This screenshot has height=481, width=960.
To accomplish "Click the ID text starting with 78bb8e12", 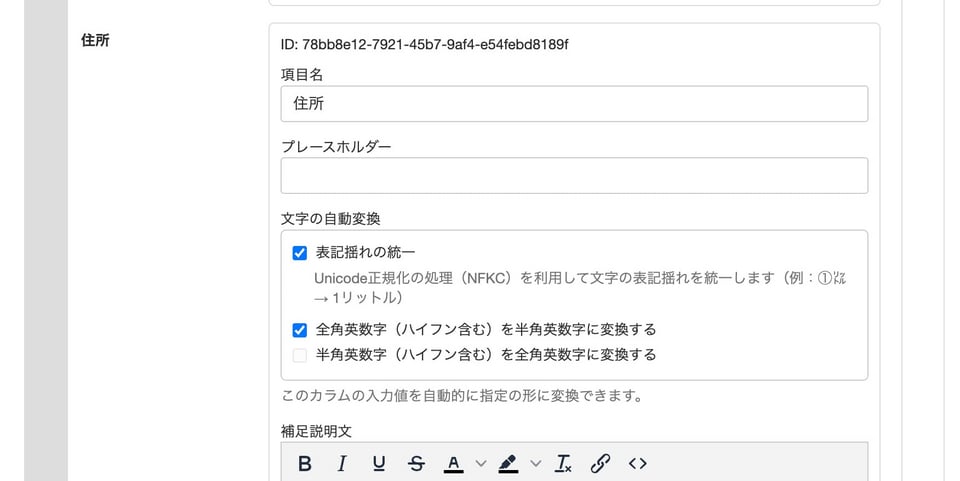I will point(425,45).
